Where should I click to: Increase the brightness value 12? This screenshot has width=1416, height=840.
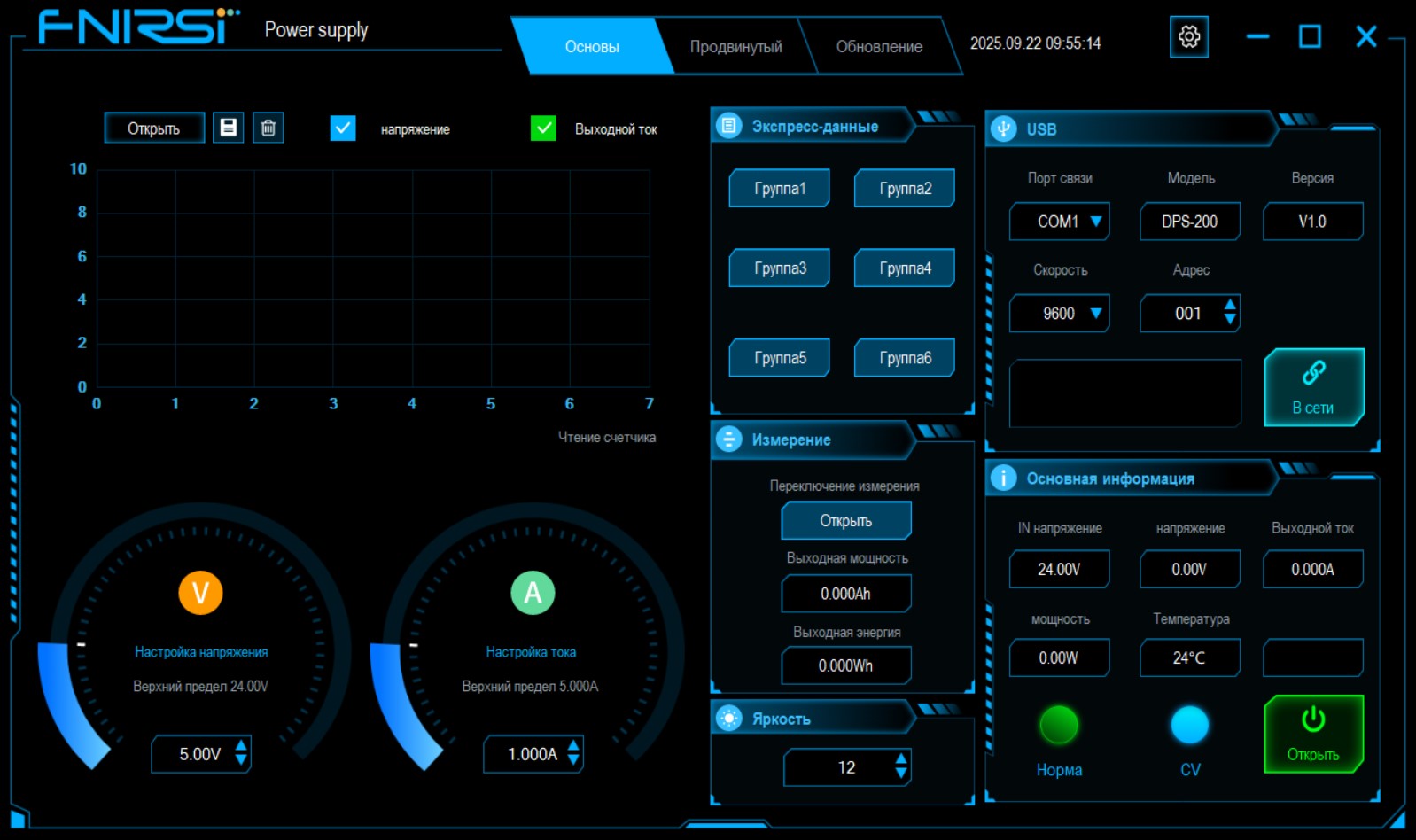pyautogui.click(x=901, y=759)
